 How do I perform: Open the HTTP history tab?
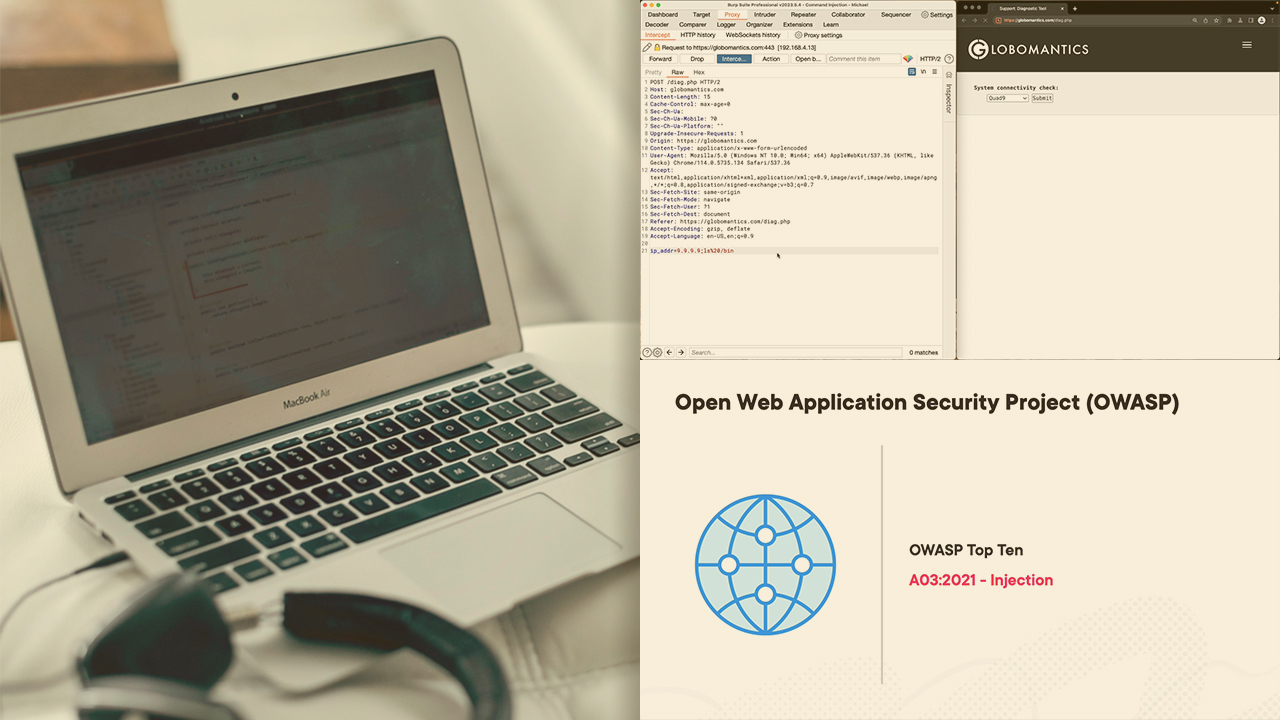[698, 35]
